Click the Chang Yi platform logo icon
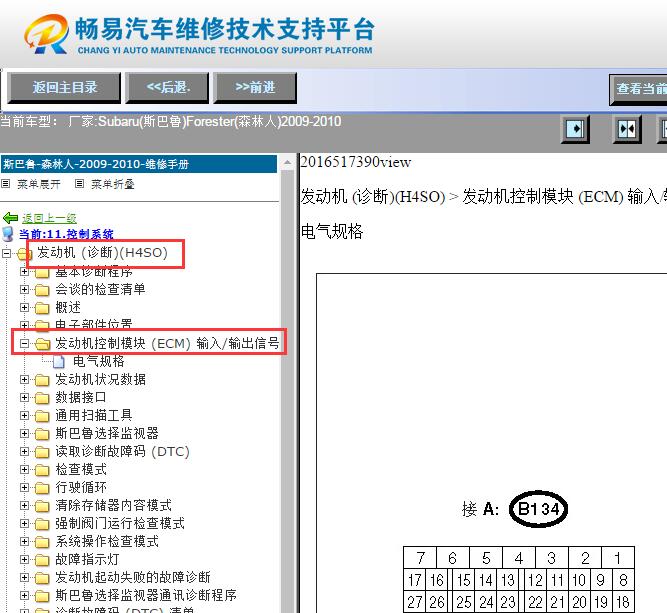This screenshot has height=613, width=667. click(x=46, y=34)
